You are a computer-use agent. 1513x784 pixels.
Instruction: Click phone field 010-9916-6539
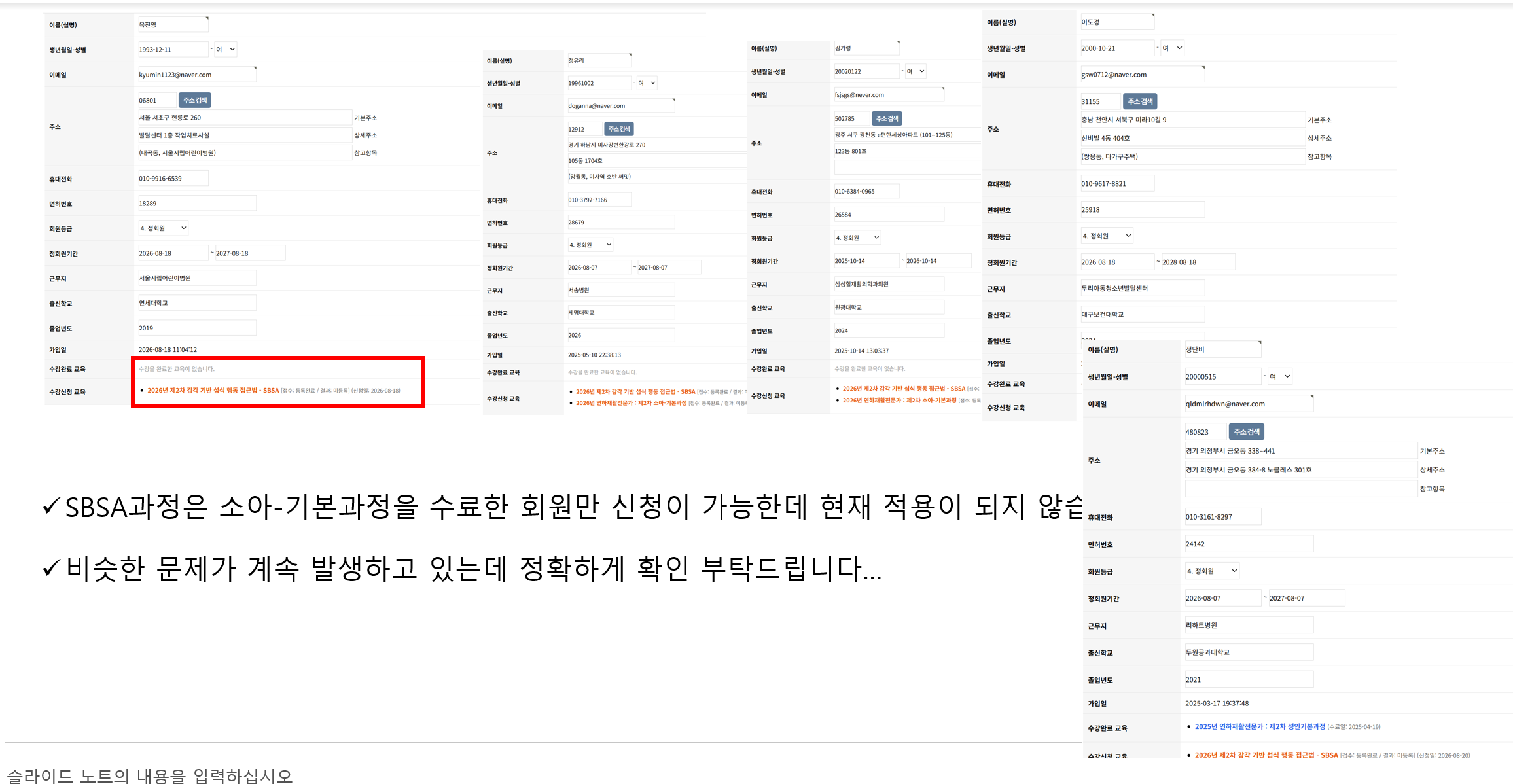(x=173, y=178)
